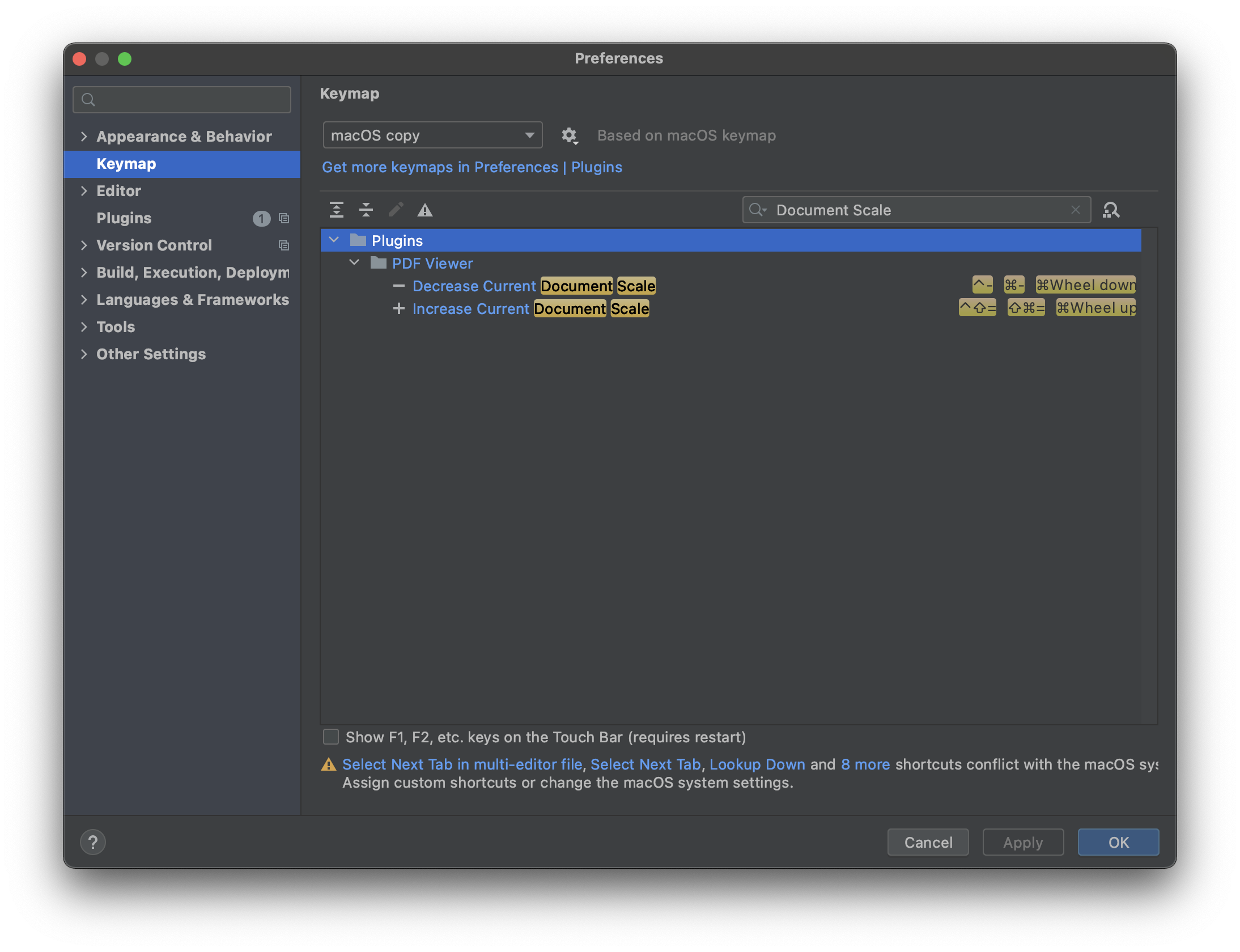The image size is (1240, 952).
Task: Collapse all items in the keymap tree
Action: click(367, 210)
